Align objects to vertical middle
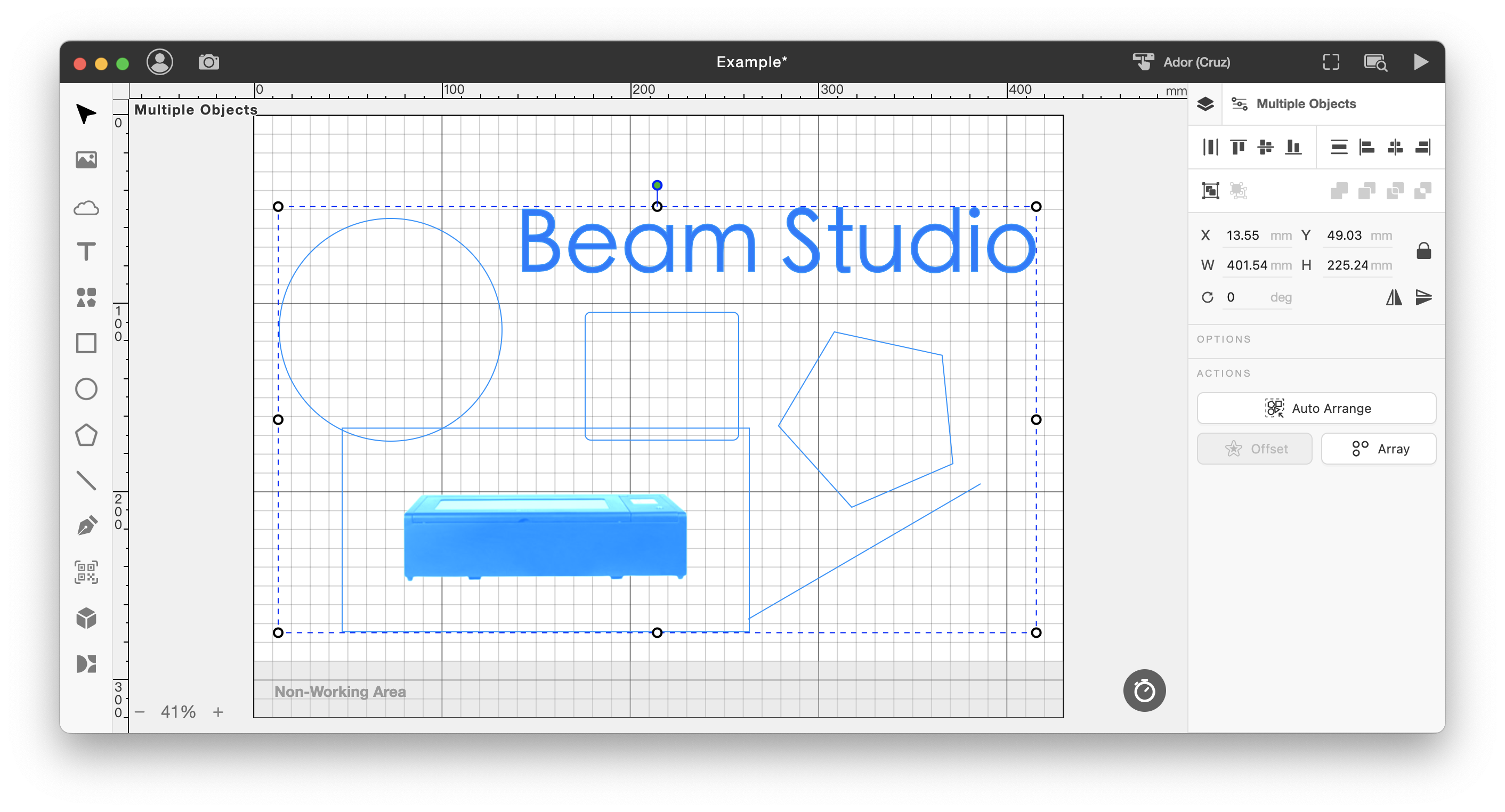This screenshot has height=812, width=1505. [1266, 147]
